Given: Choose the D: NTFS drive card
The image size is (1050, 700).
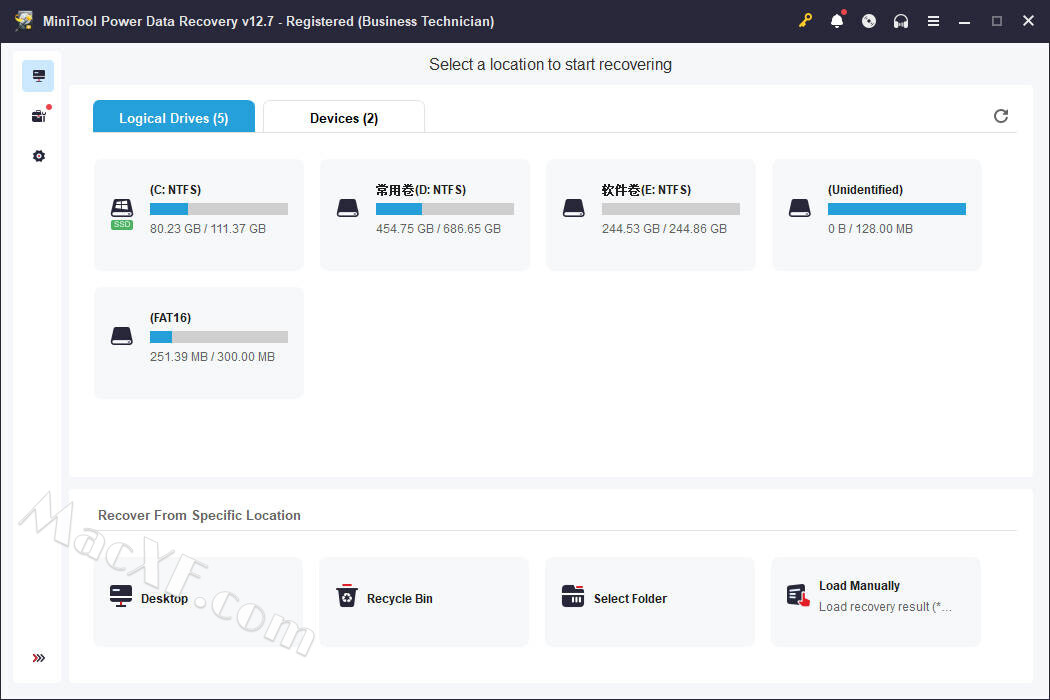Looking at the screenshot, I should point(425,215).
